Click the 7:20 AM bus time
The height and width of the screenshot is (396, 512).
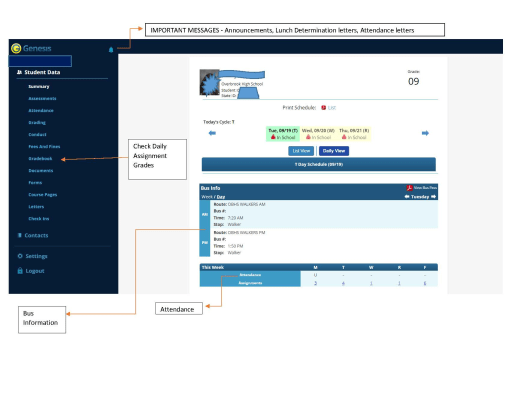(235, 218)
